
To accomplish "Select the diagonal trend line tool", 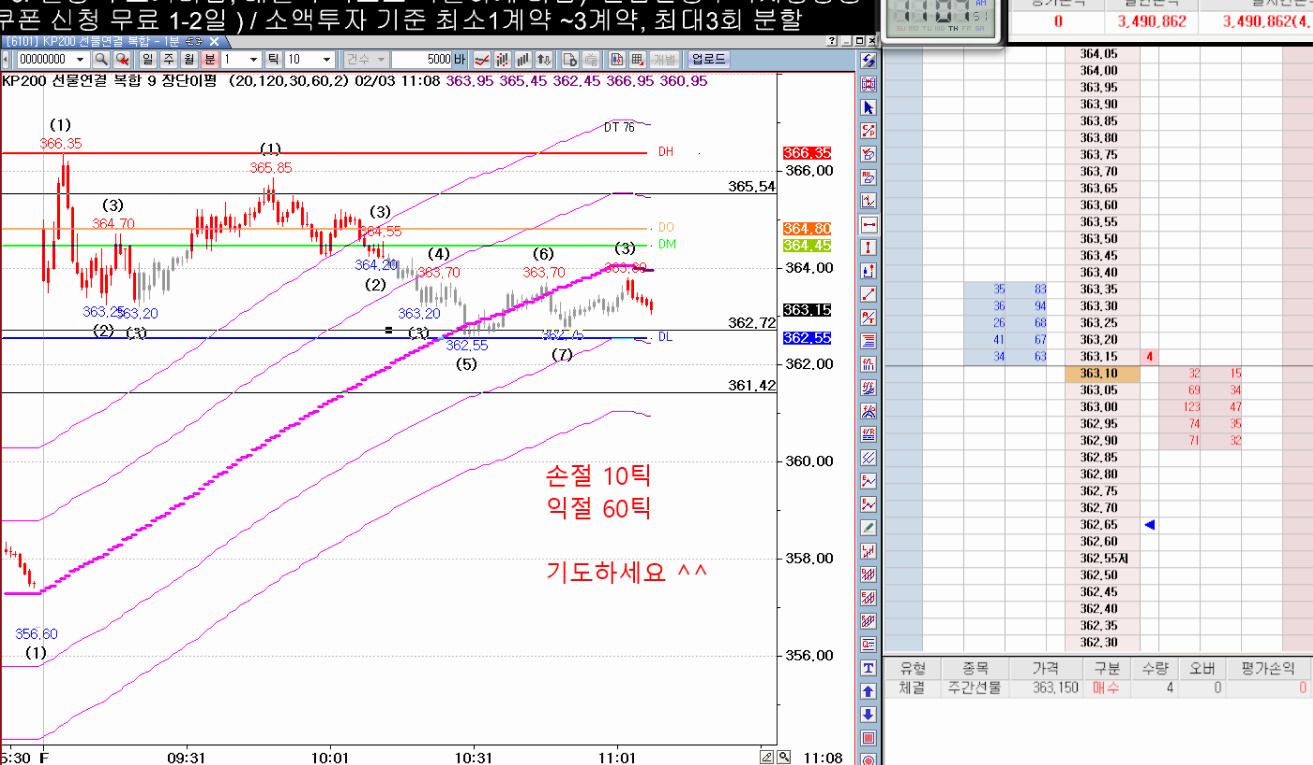I will 868,294.
